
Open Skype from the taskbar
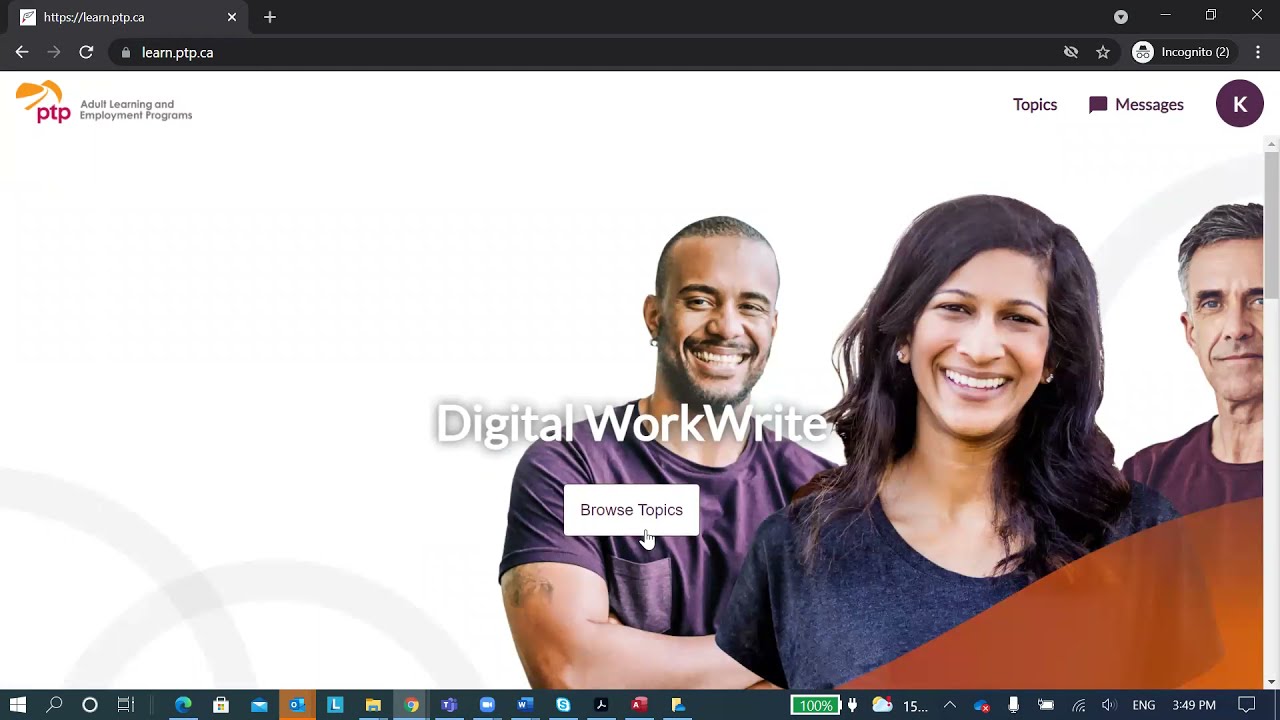coord(563,705)
